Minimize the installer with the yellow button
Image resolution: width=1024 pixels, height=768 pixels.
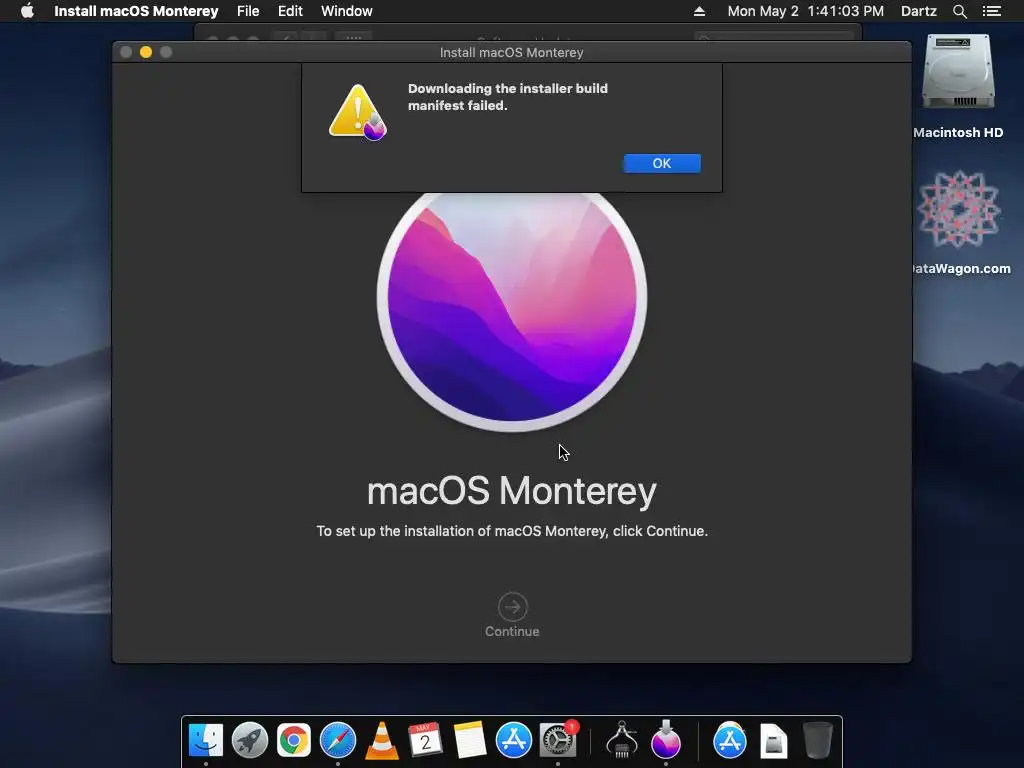pyautogui.click(x=146, y=52)
